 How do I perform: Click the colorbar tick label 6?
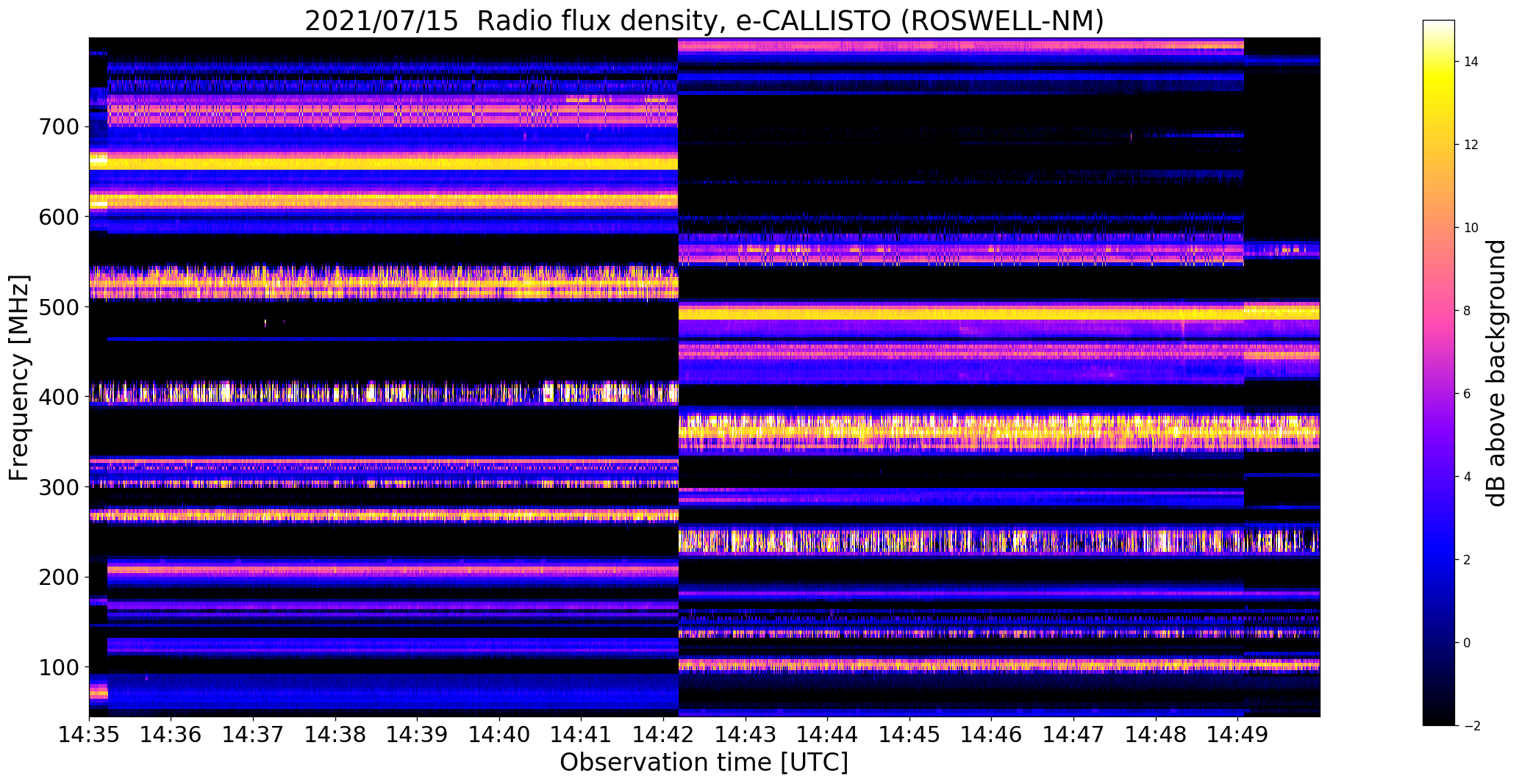[1468, 394]
